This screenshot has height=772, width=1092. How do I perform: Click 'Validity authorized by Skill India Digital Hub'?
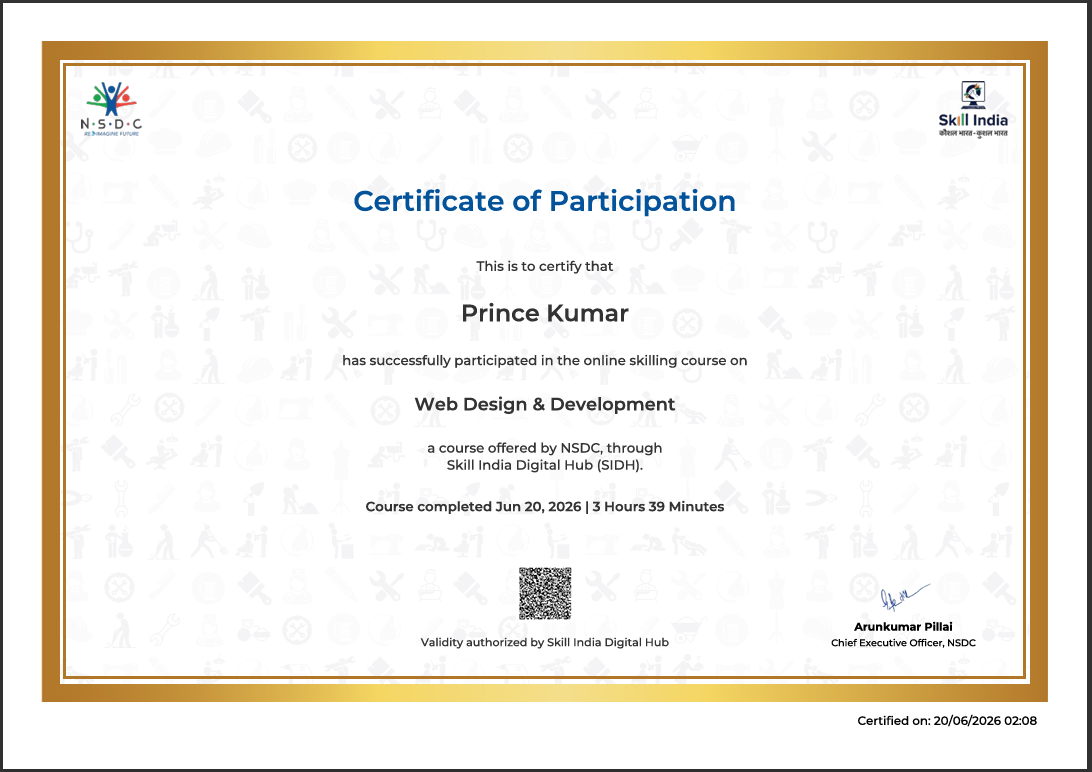(x=545, y=642)
